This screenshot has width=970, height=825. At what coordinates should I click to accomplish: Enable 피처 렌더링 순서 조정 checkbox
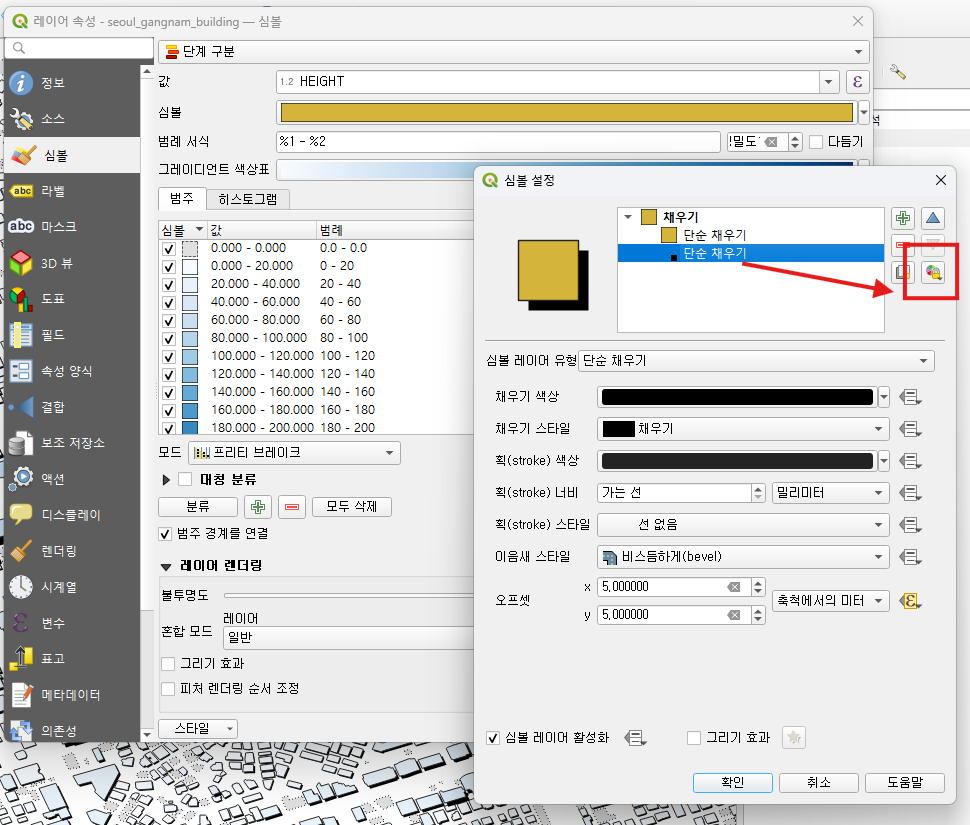coord(168,688)
